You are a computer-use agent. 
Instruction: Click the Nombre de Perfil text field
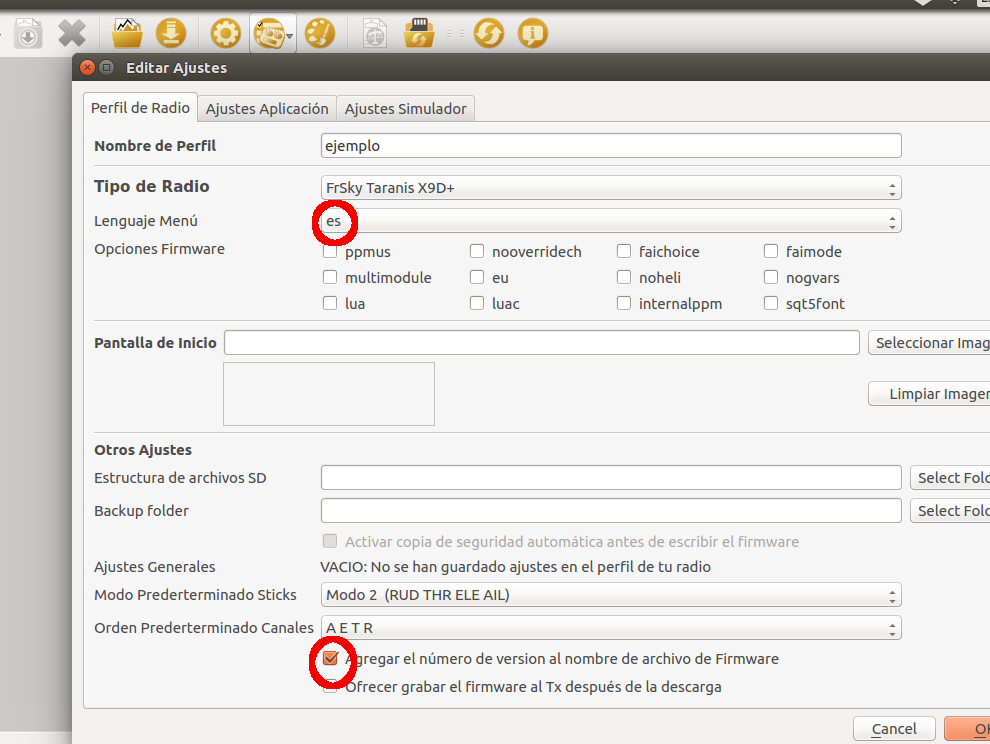click(x=611, y=146)
